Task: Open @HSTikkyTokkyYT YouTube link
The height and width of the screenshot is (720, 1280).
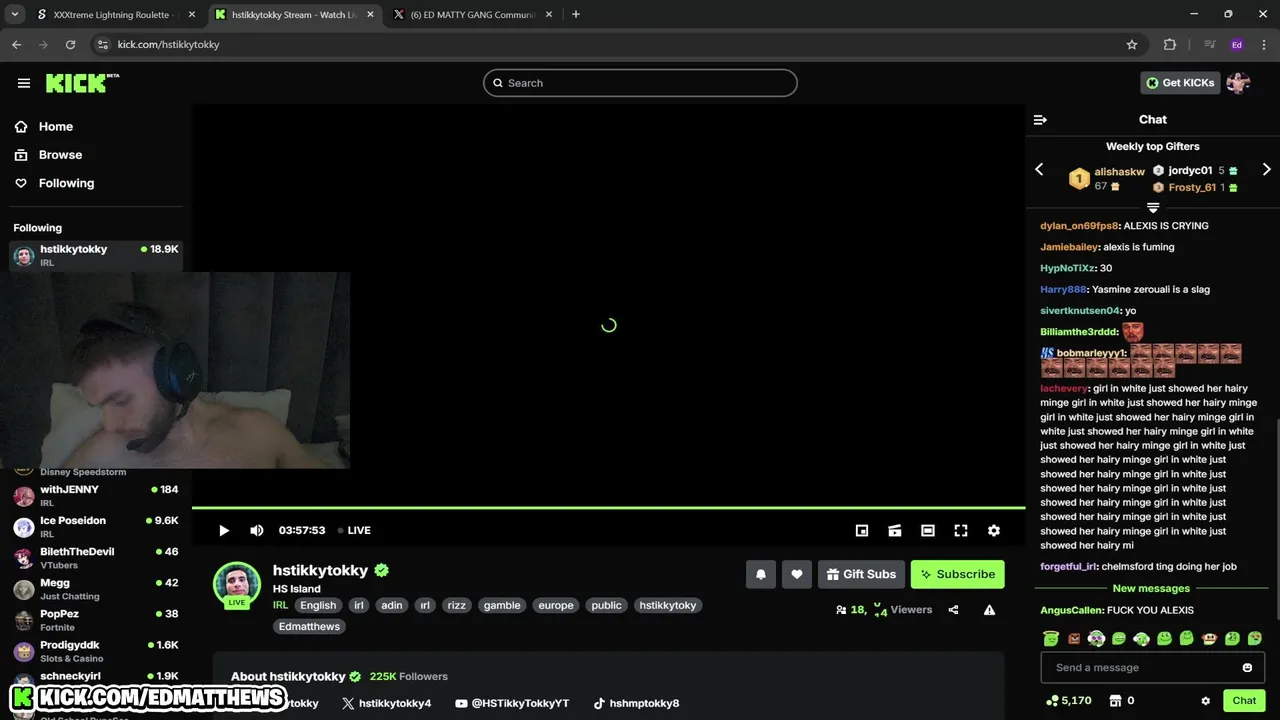Action: 512,703
